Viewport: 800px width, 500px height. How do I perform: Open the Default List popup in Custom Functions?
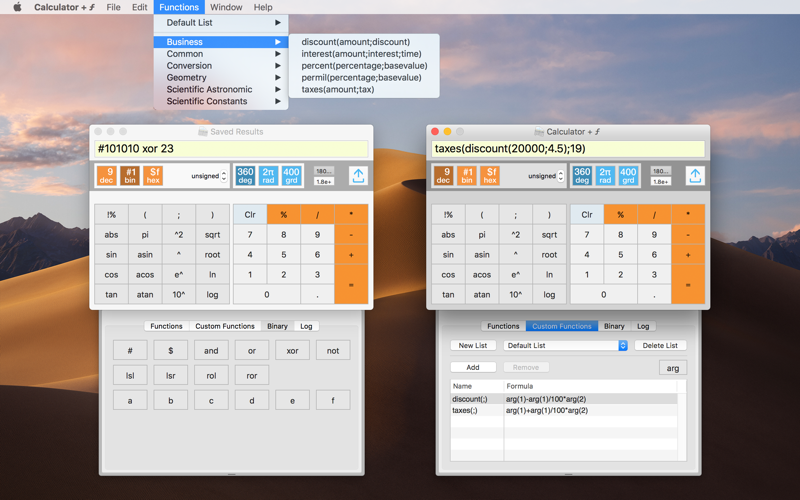click(565, 346)
